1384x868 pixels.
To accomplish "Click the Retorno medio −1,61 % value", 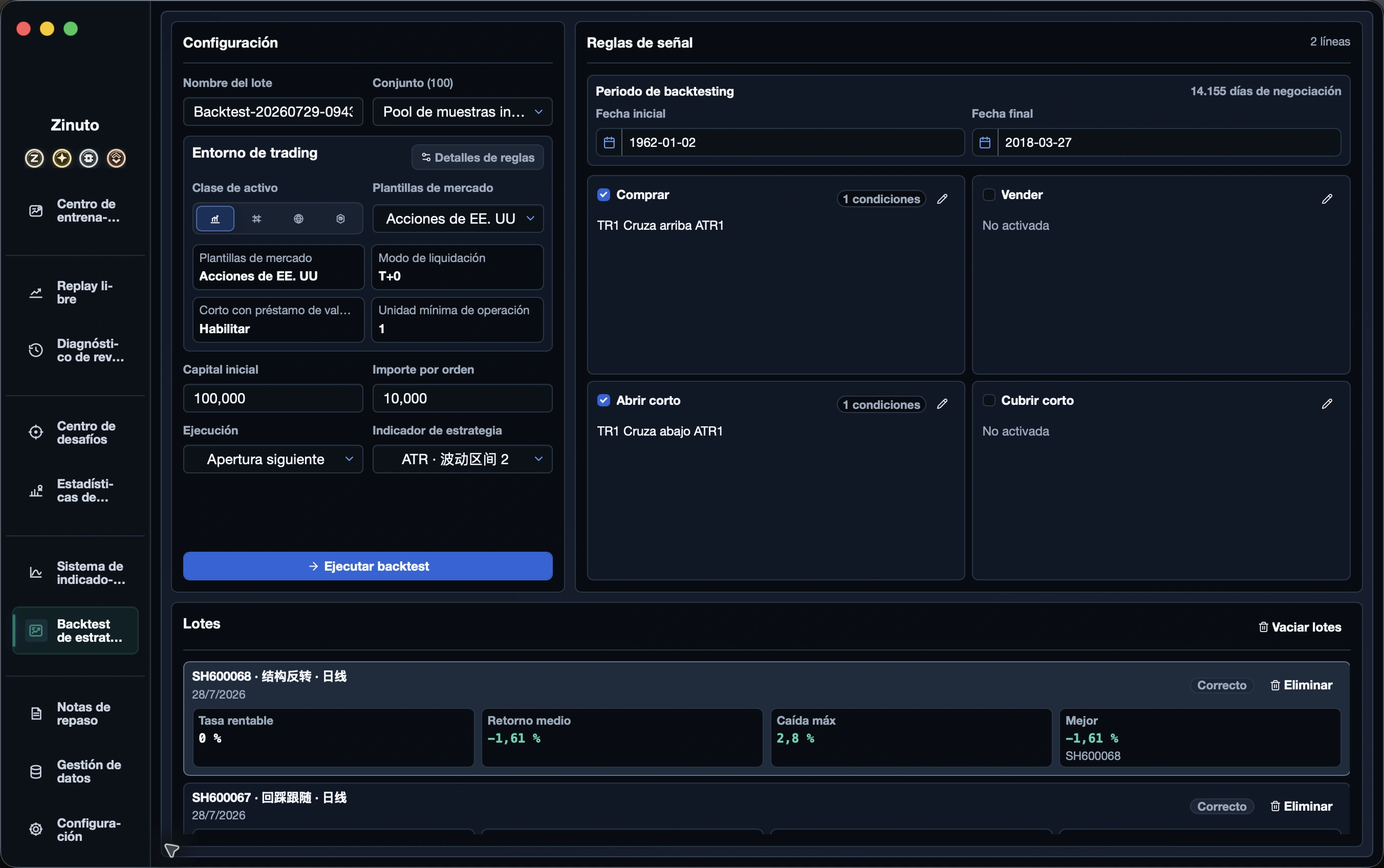I will tap(514, 738).
